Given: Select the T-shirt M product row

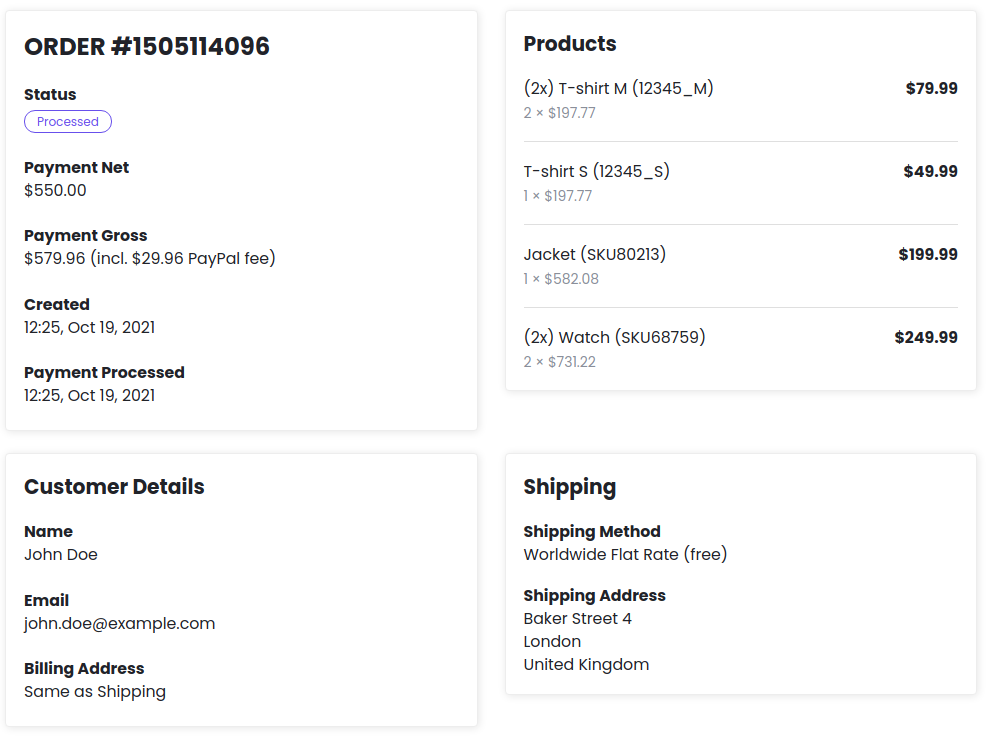Looking at the screenshot, I should (x=740, y=99).
